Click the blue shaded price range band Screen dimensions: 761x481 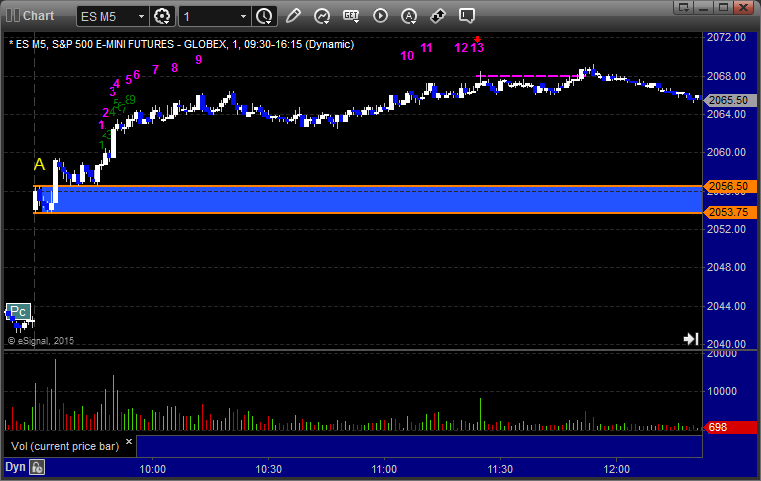370,200
